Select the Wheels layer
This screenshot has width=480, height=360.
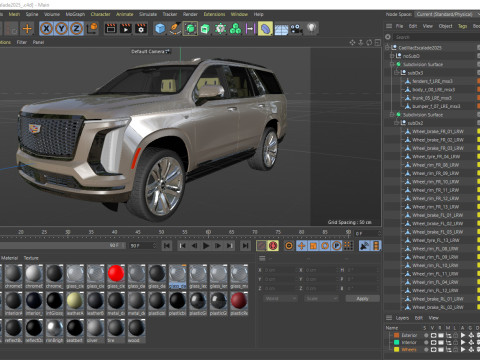[x=409, y=350]
